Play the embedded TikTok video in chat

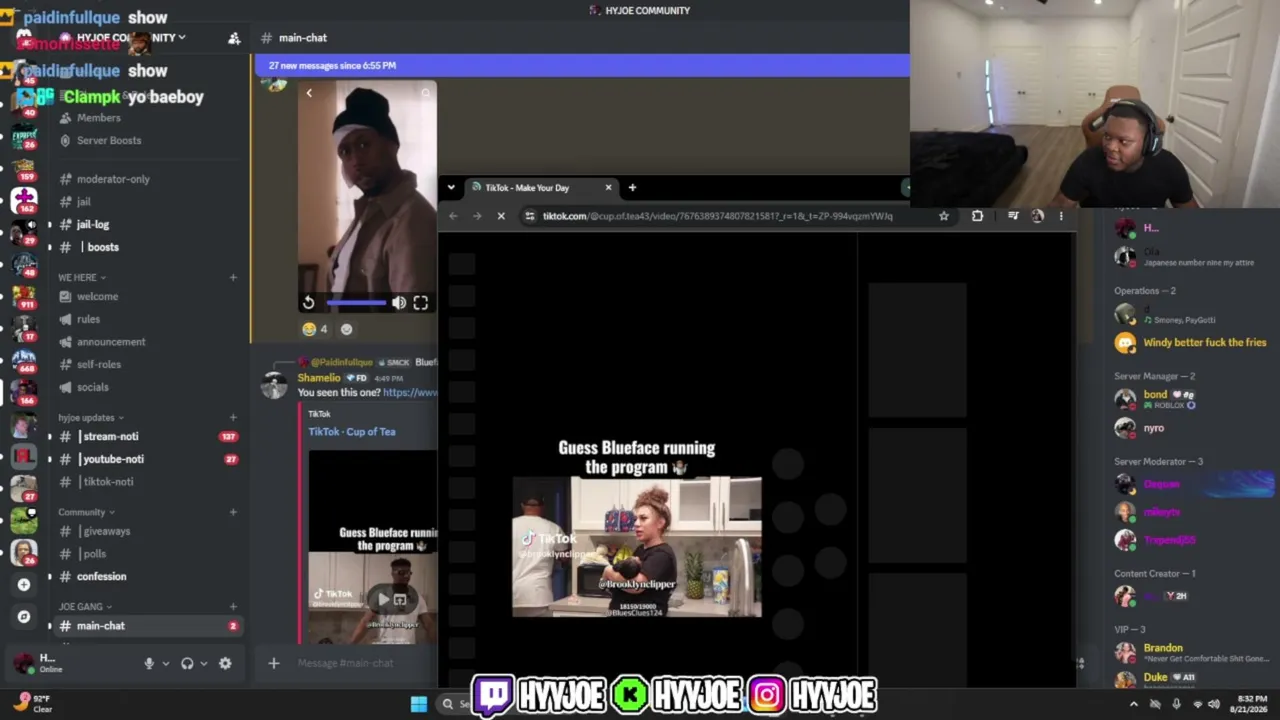coord(383,600)
